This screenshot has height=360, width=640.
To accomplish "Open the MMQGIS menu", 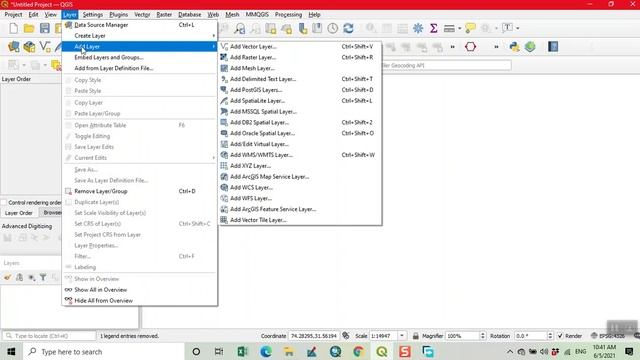I will coord(257,14).
